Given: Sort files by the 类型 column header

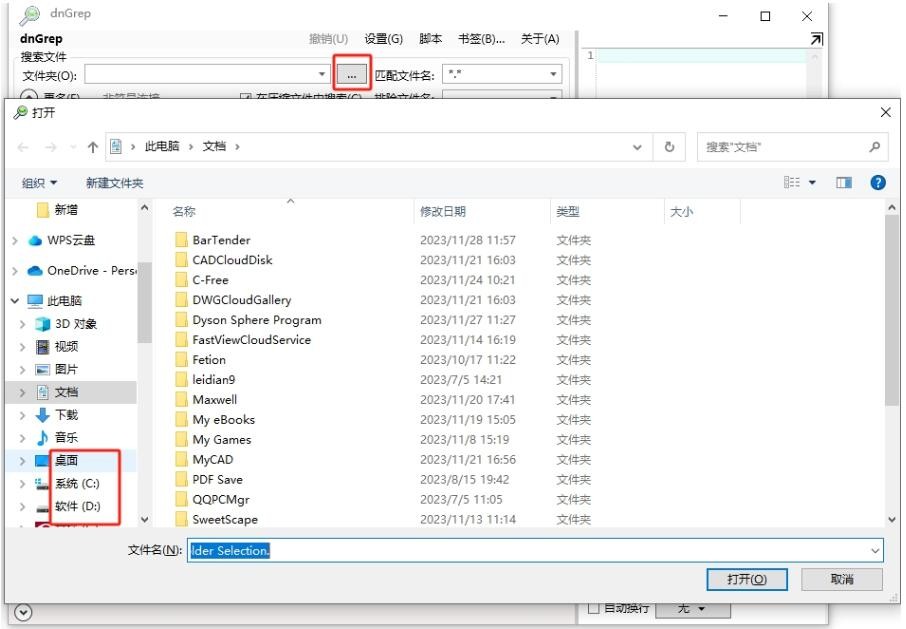Looking at the screenshot, I should [x=568, y=211].
